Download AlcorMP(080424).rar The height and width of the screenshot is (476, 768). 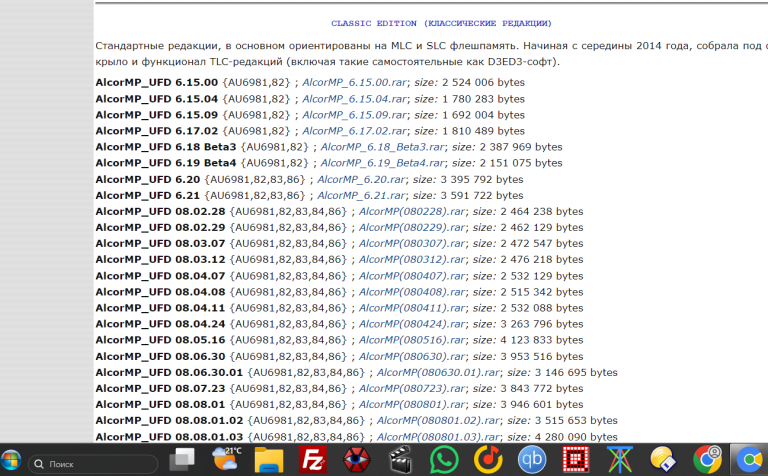pyautogui.click(x=412, y=324)
